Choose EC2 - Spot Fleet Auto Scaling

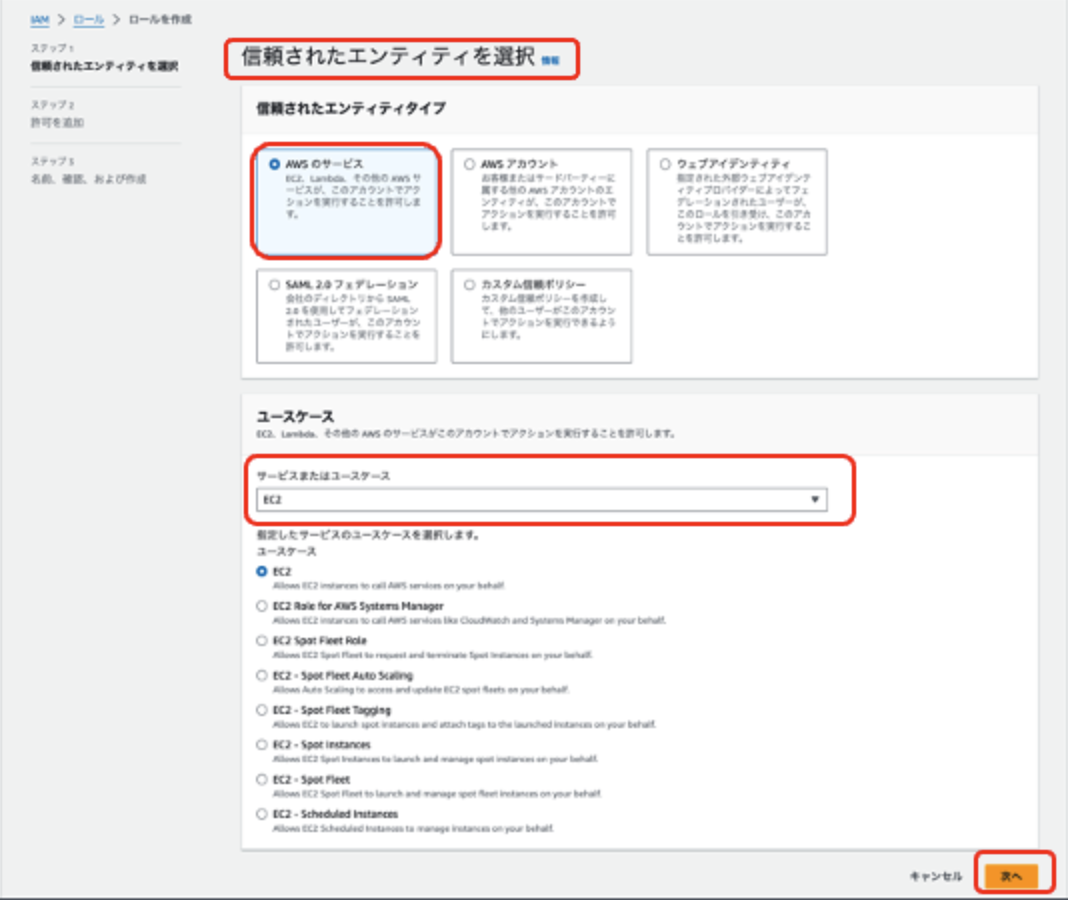tap(262, 675)
